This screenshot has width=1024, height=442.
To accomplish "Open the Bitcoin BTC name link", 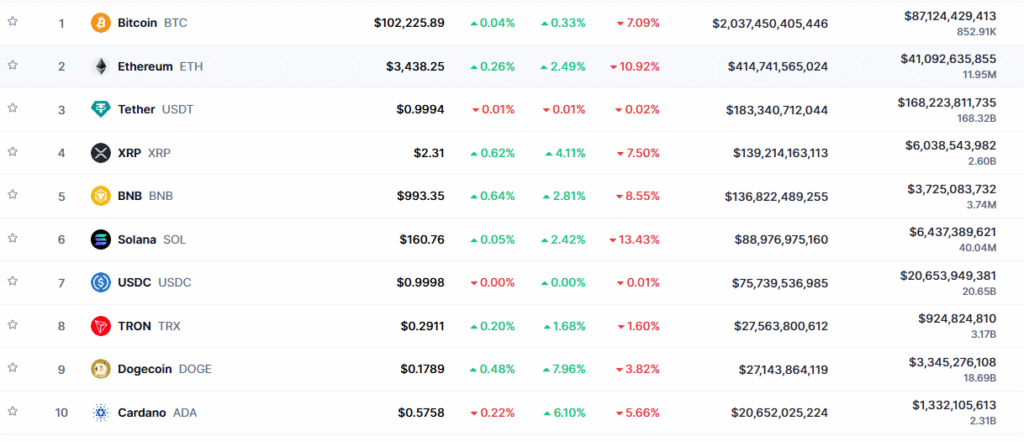I will 151,22.
